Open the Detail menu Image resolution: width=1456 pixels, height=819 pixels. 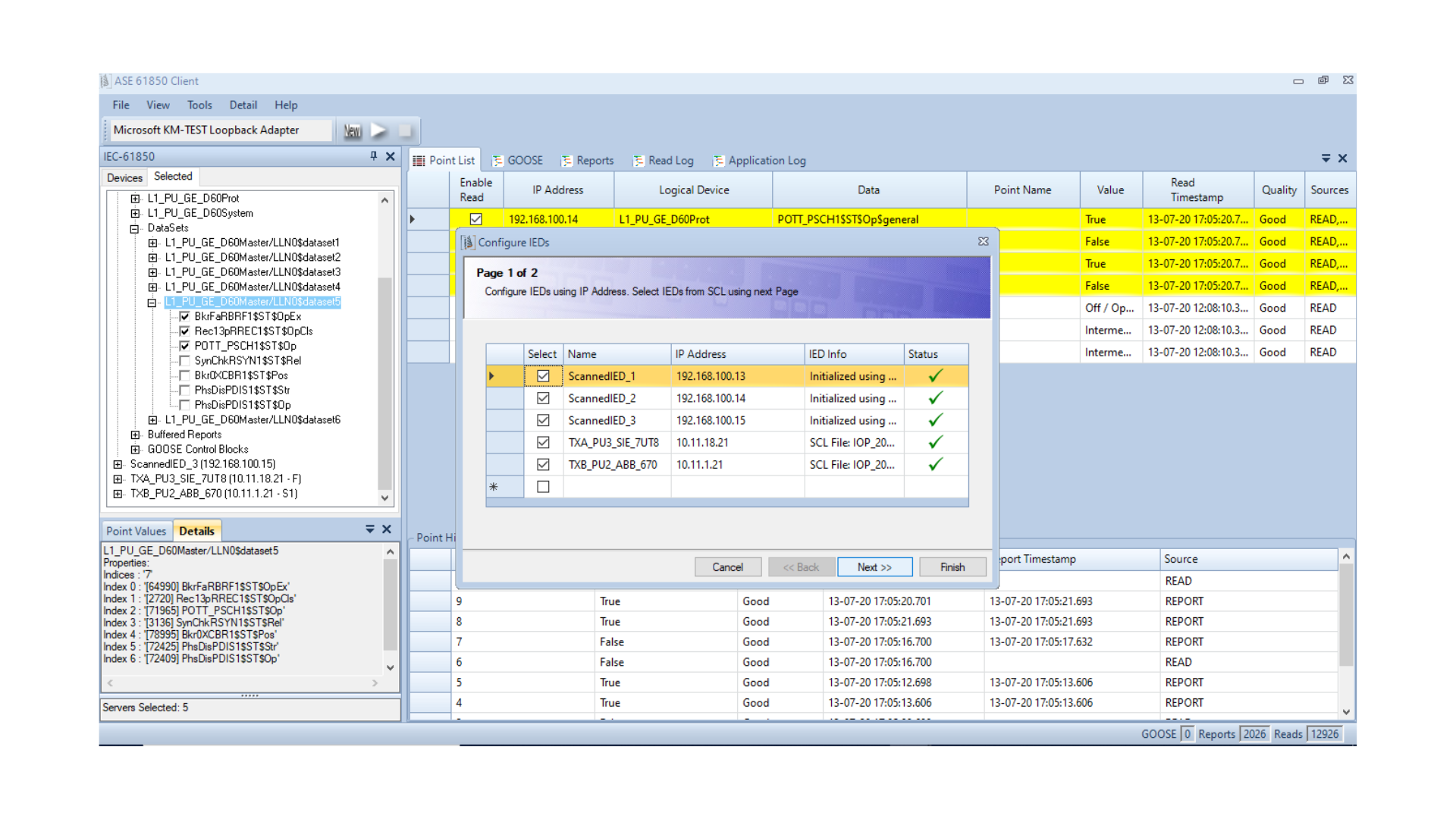click(x=243, y=105)
